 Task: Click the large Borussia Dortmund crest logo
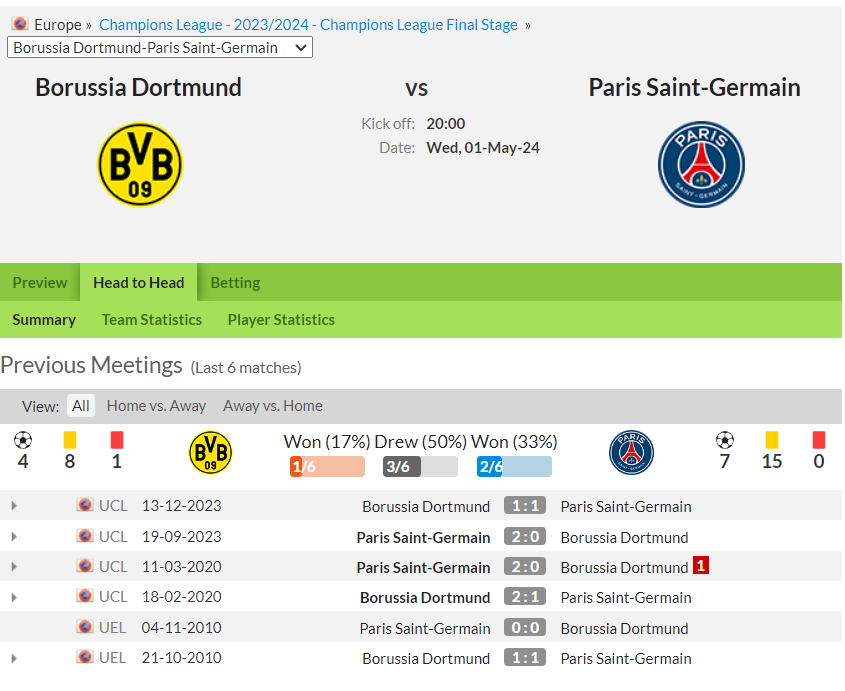point(140,164)
